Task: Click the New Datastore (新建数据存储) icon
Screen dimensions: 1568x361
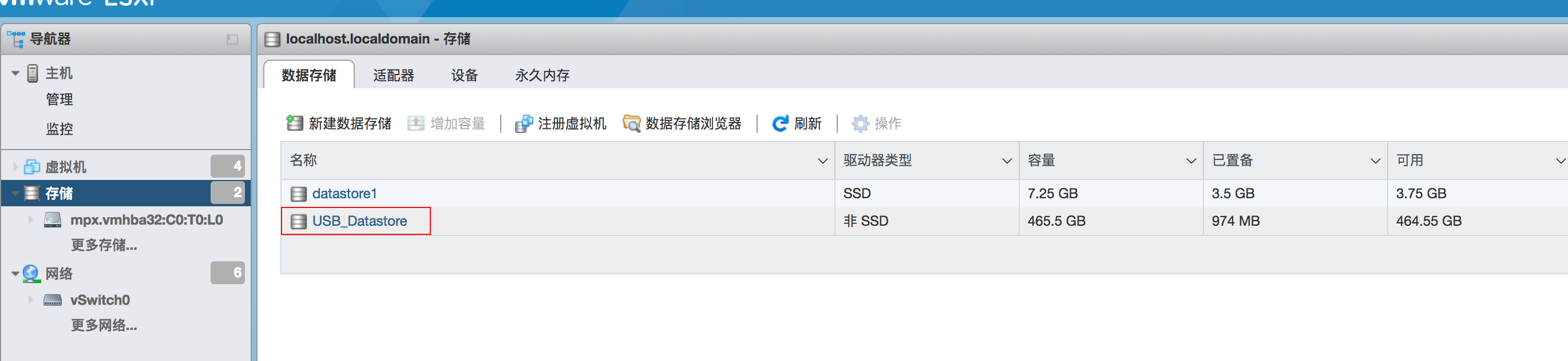Action: coord(295,123)
